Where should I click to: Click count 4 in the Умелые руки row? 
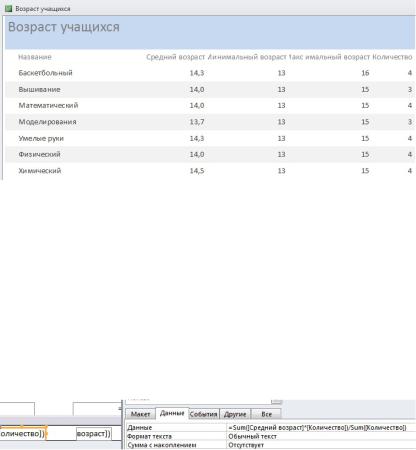(410, 138)
